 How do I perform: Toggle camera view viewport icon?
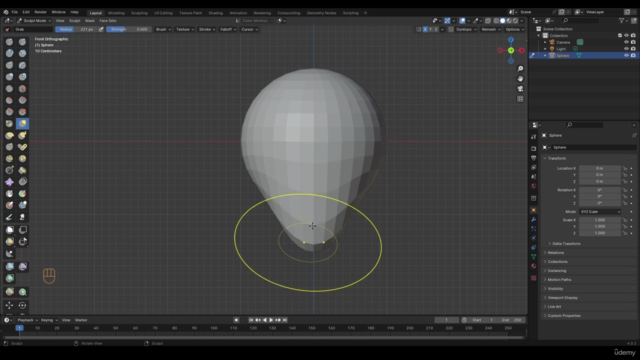520,89
